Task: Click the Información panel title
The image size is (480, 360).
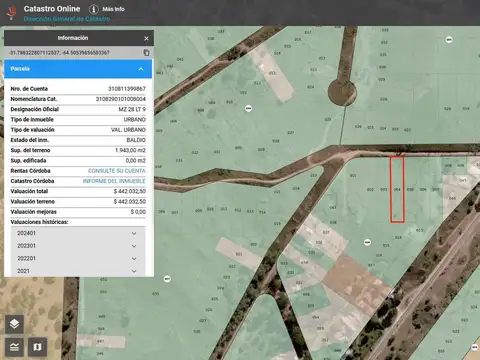Action: 73,38
